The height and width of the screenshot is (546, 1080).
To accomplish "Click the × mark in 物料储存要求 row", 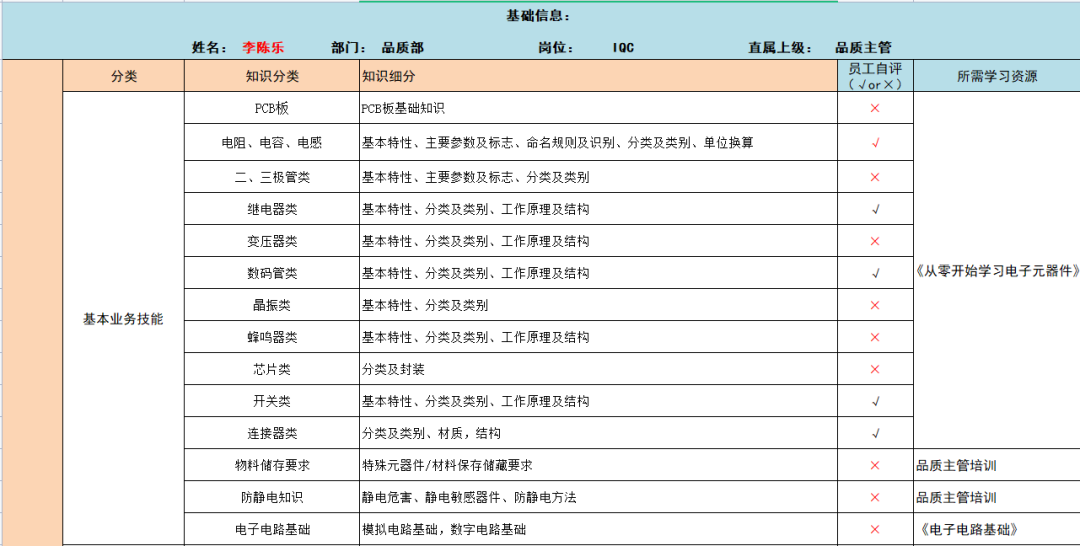I will tap(875, 465).
